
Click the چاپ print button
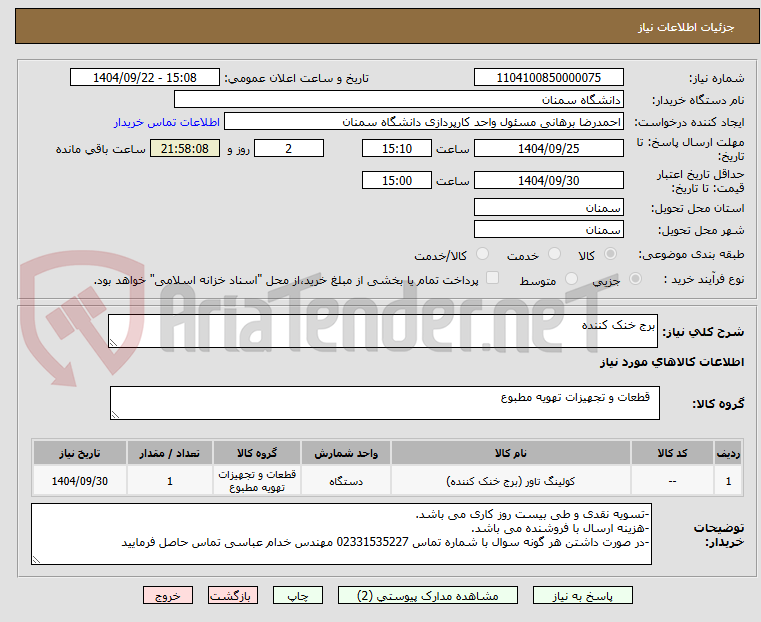298,595
